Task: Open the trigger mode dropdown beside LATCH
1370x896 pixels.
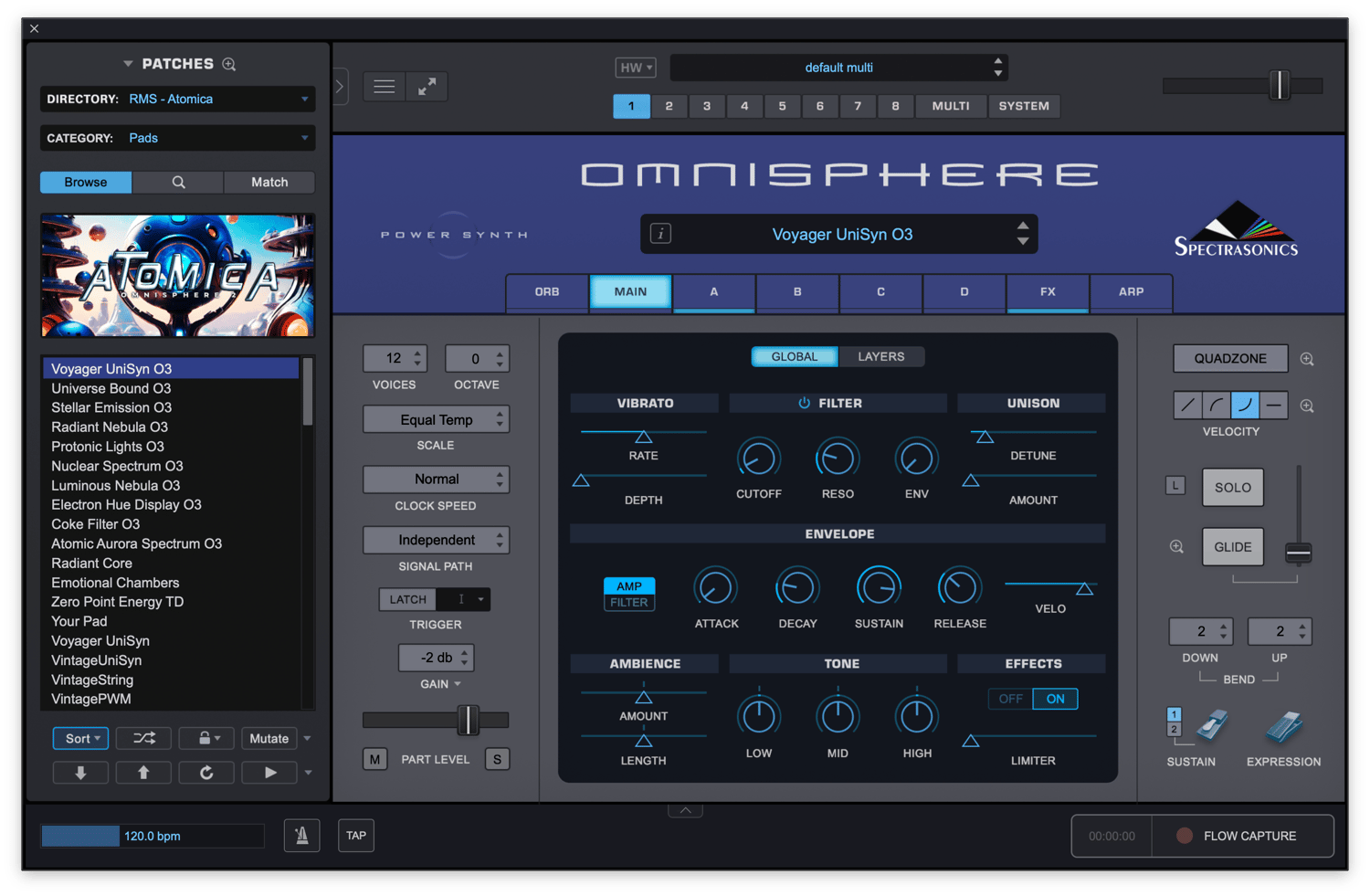Action: pos(464,599)
